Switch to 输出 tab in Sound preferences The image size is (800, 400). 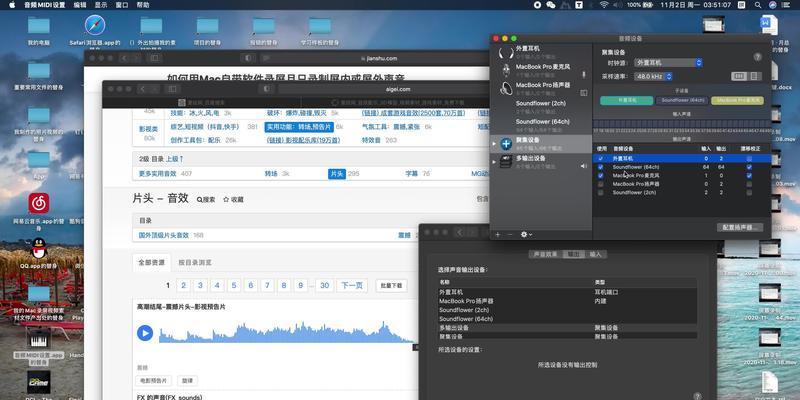[x=573, y=254]
